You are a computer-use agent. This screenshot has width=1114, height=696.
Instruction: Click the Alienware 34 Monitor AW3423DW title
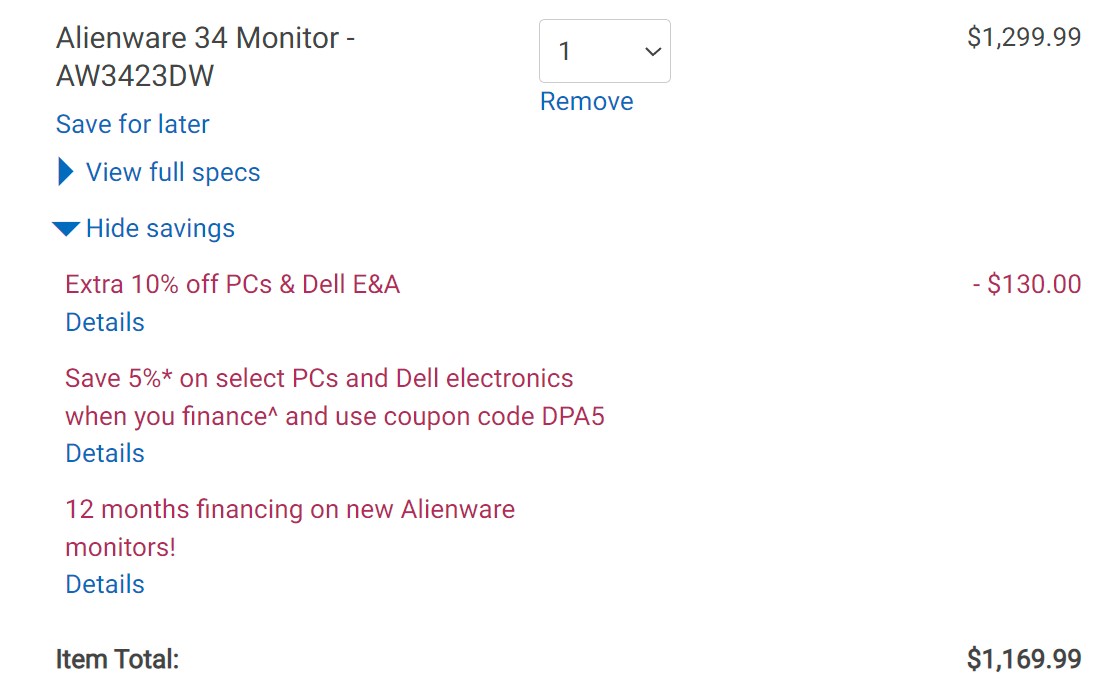click(x=205, y=39)
